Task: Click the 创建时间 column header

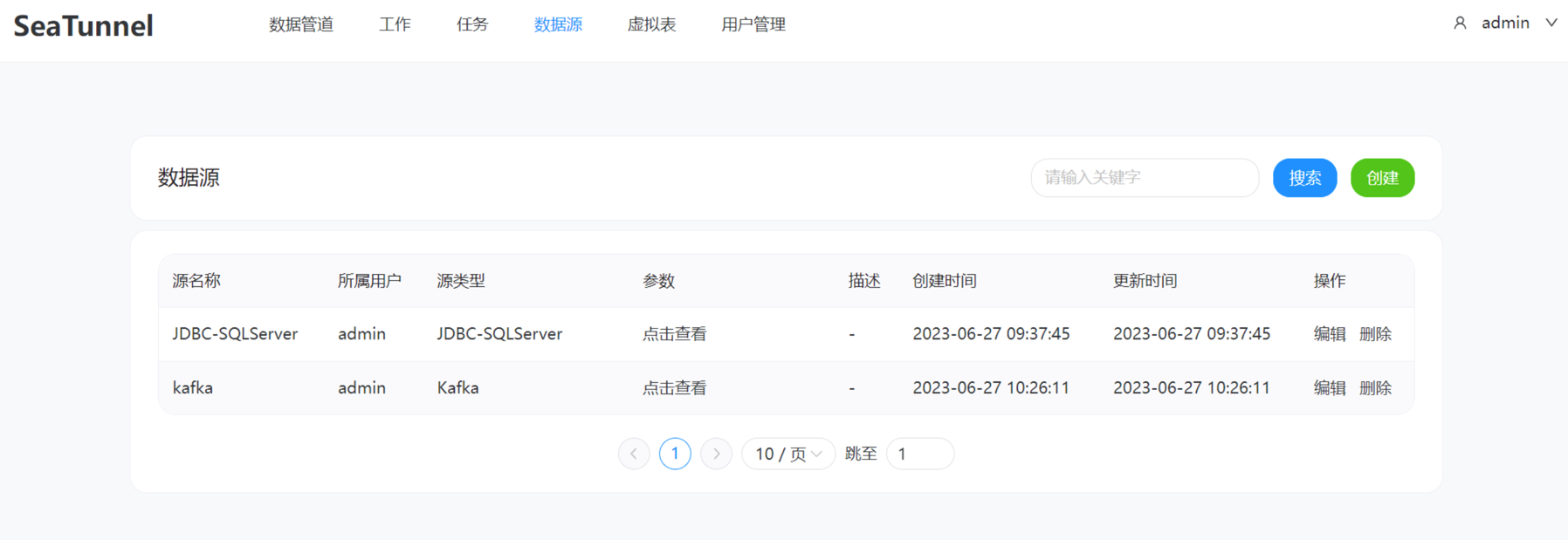Action: pos(945,281)
